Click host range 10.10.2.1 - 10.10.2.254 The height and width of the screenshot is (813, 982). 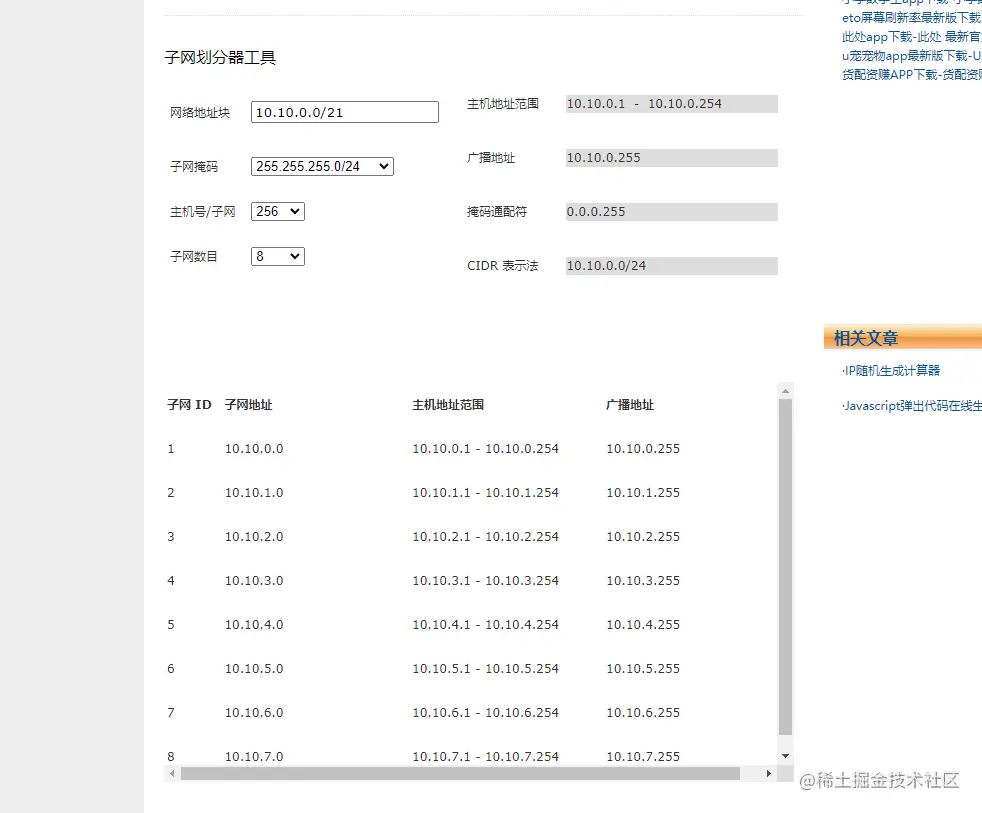pos(485,536)
